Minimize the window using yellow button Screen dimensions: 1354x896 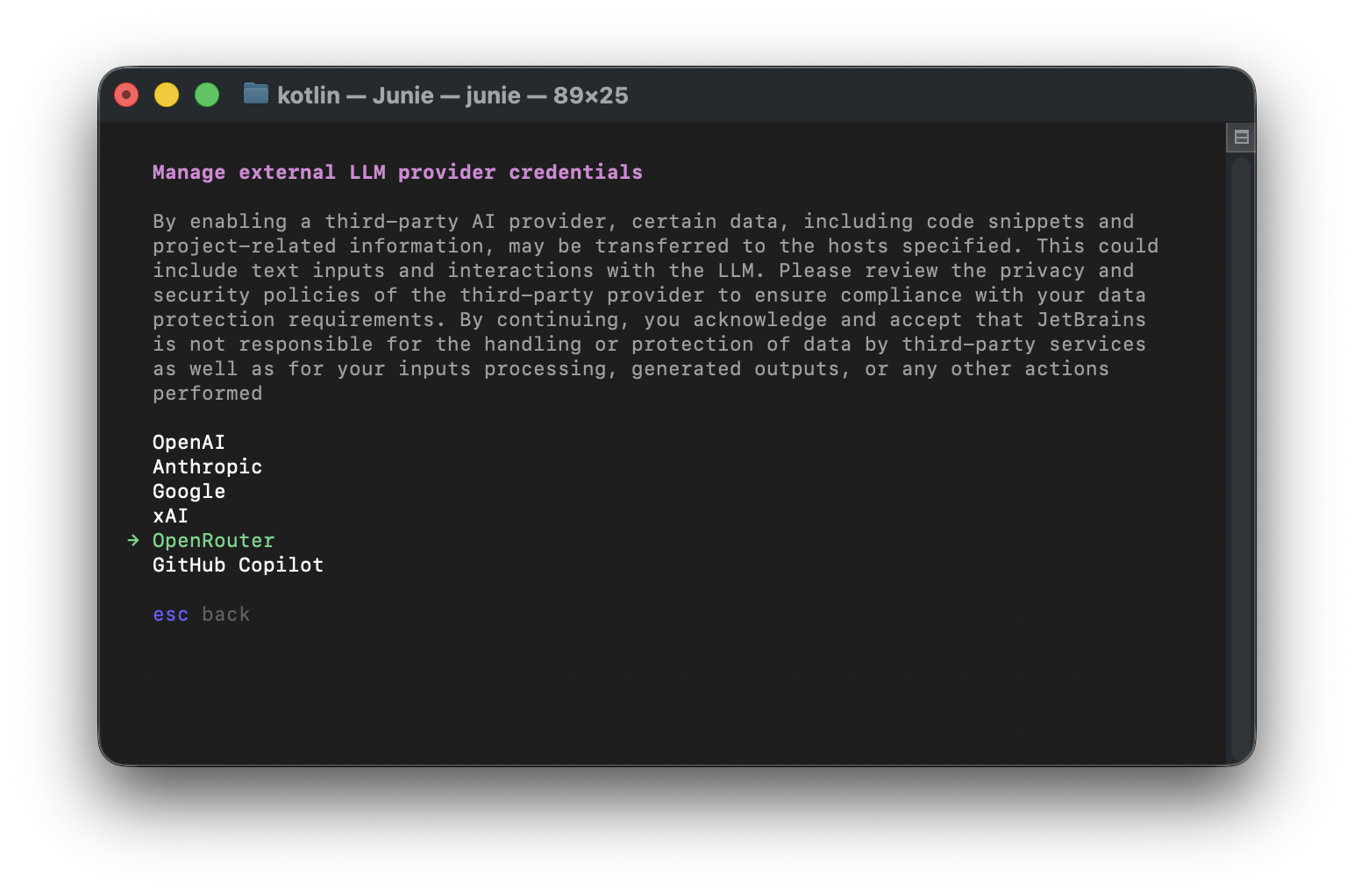pyautogui.click(x=167, y=95)
